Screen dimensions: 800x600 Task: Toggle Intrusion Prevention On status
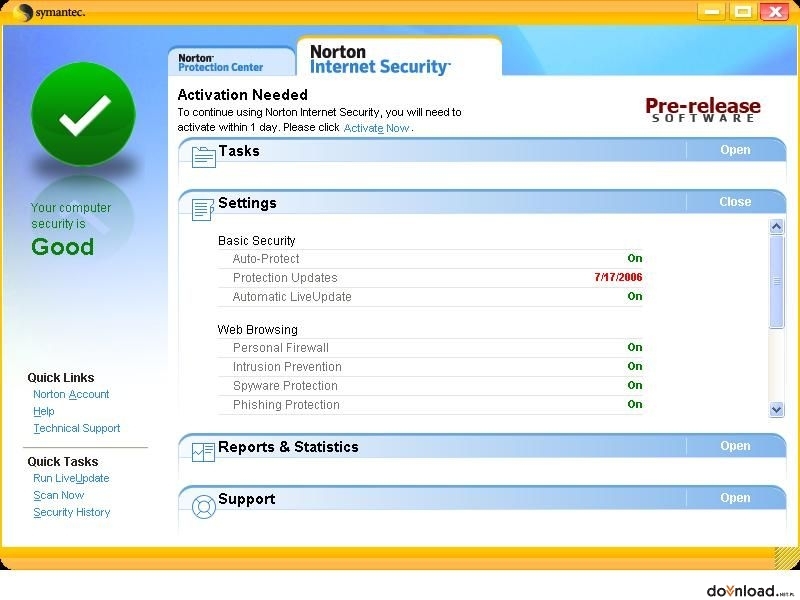pos(635,366)
